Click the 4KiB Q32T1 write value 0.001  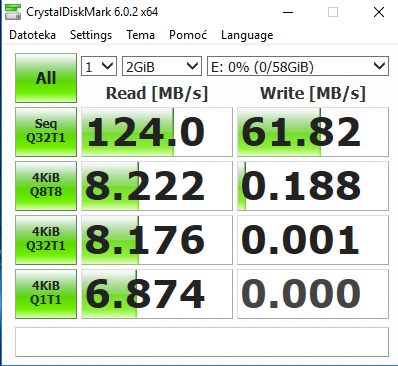313,240
